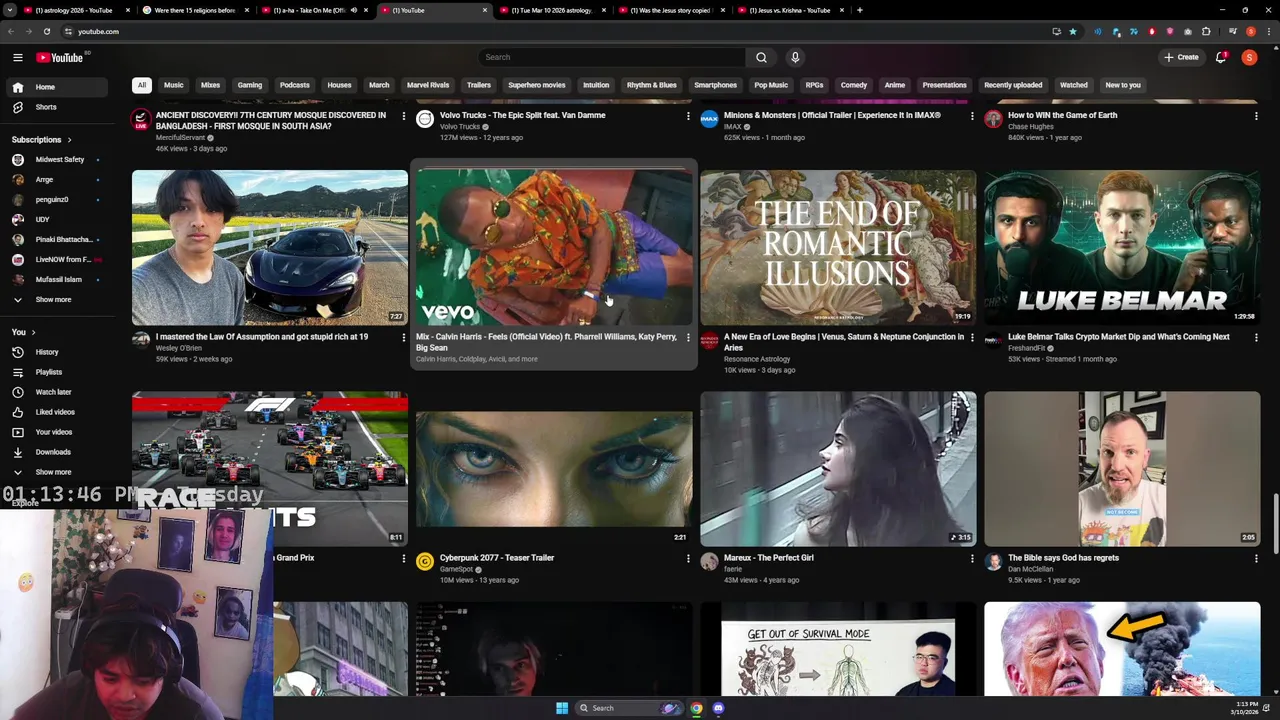Screen dimensions: 1280x720
Task: Click the YouTube logo
Action: 61,57
